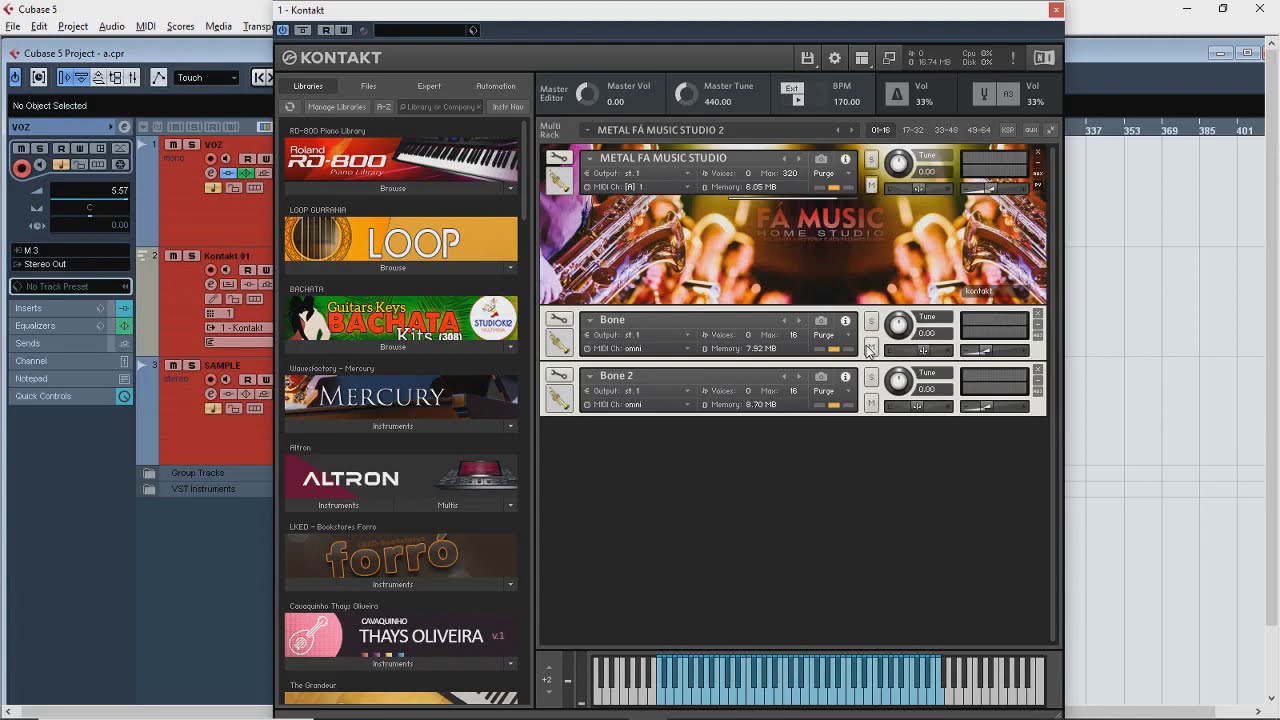Click Cubase constrain delay compensation button
The height and width of the screenshot is (720, 1280).
39,77
